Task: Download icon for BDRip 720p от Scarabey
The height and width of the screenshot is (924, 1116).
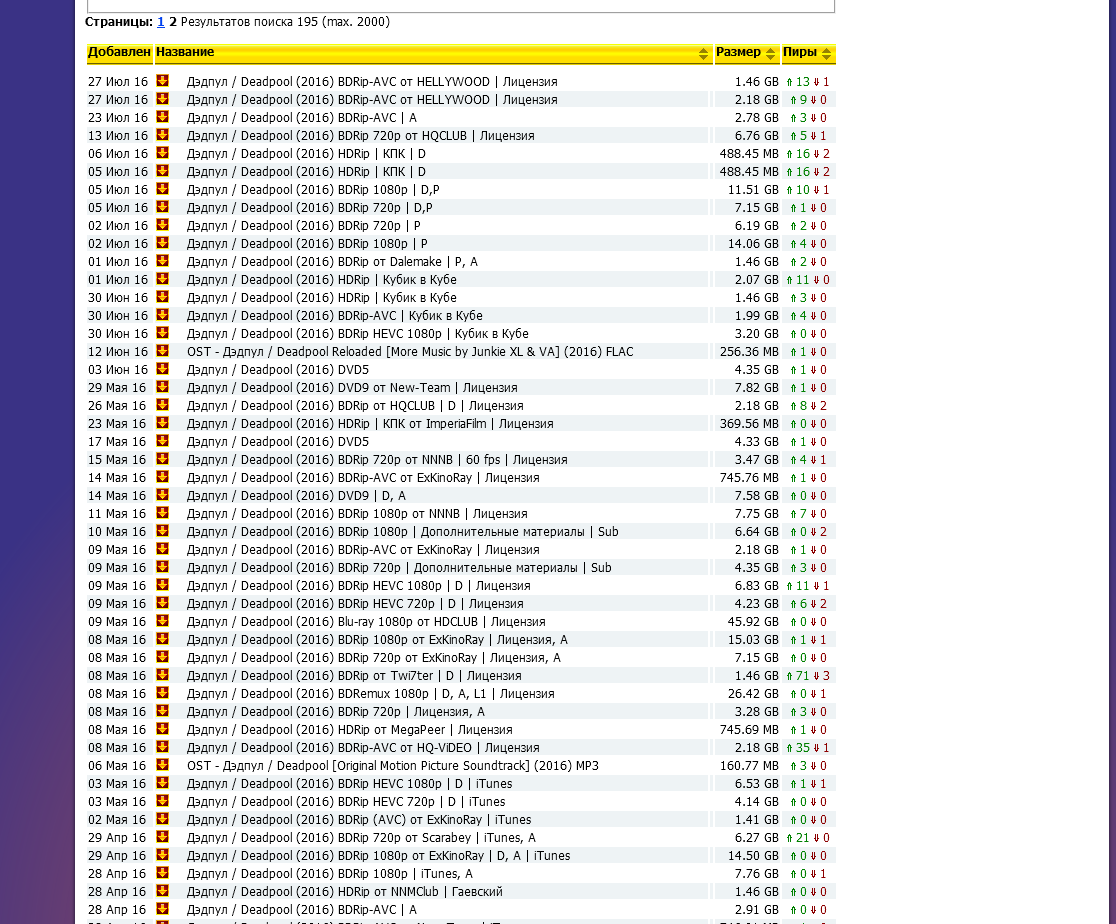Action: pos(162,837)
